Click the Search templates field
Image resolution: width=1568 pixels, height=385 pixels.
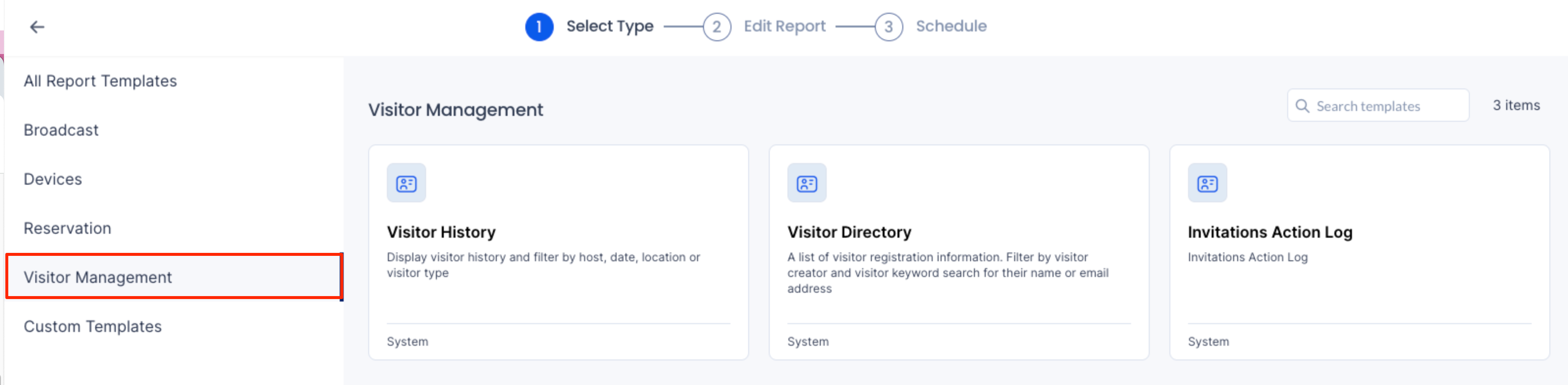click(1378, 106)
